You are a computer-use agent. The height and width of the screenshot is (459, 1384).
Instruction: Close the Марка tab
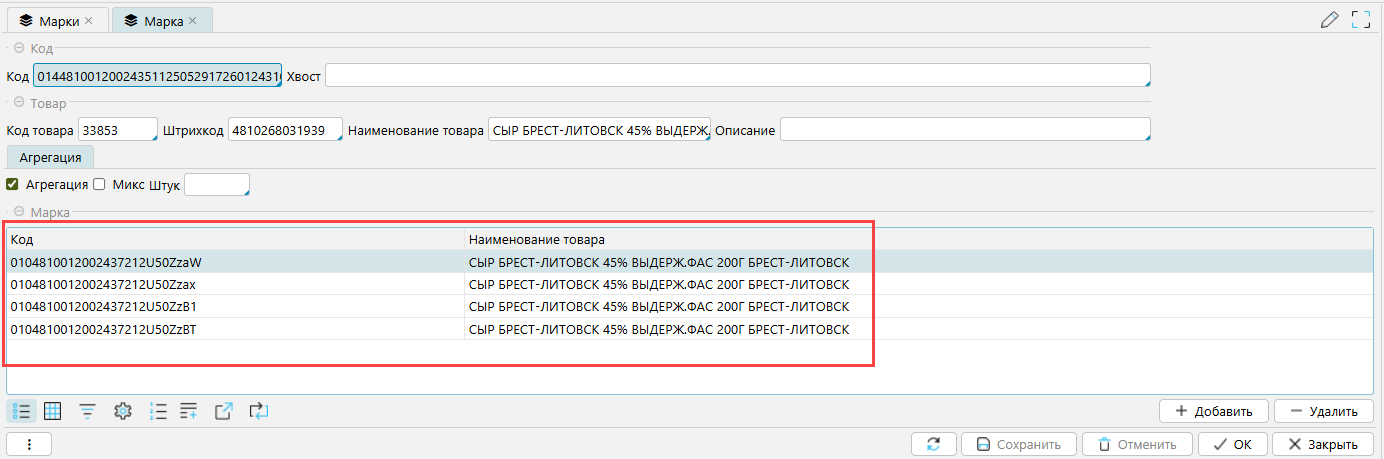[193, 20]
